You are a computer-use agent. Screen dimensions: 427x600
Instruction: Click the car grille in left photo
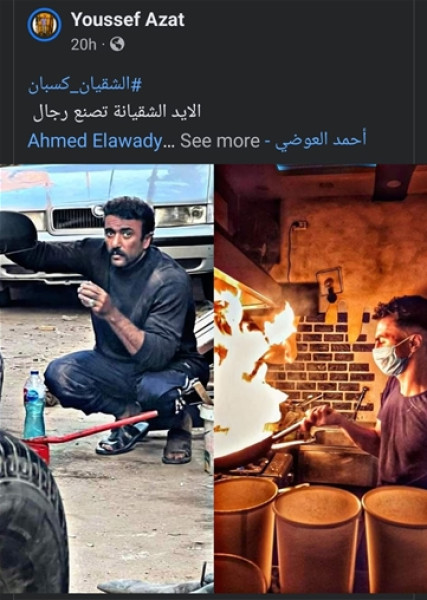[x=77, y=218]
